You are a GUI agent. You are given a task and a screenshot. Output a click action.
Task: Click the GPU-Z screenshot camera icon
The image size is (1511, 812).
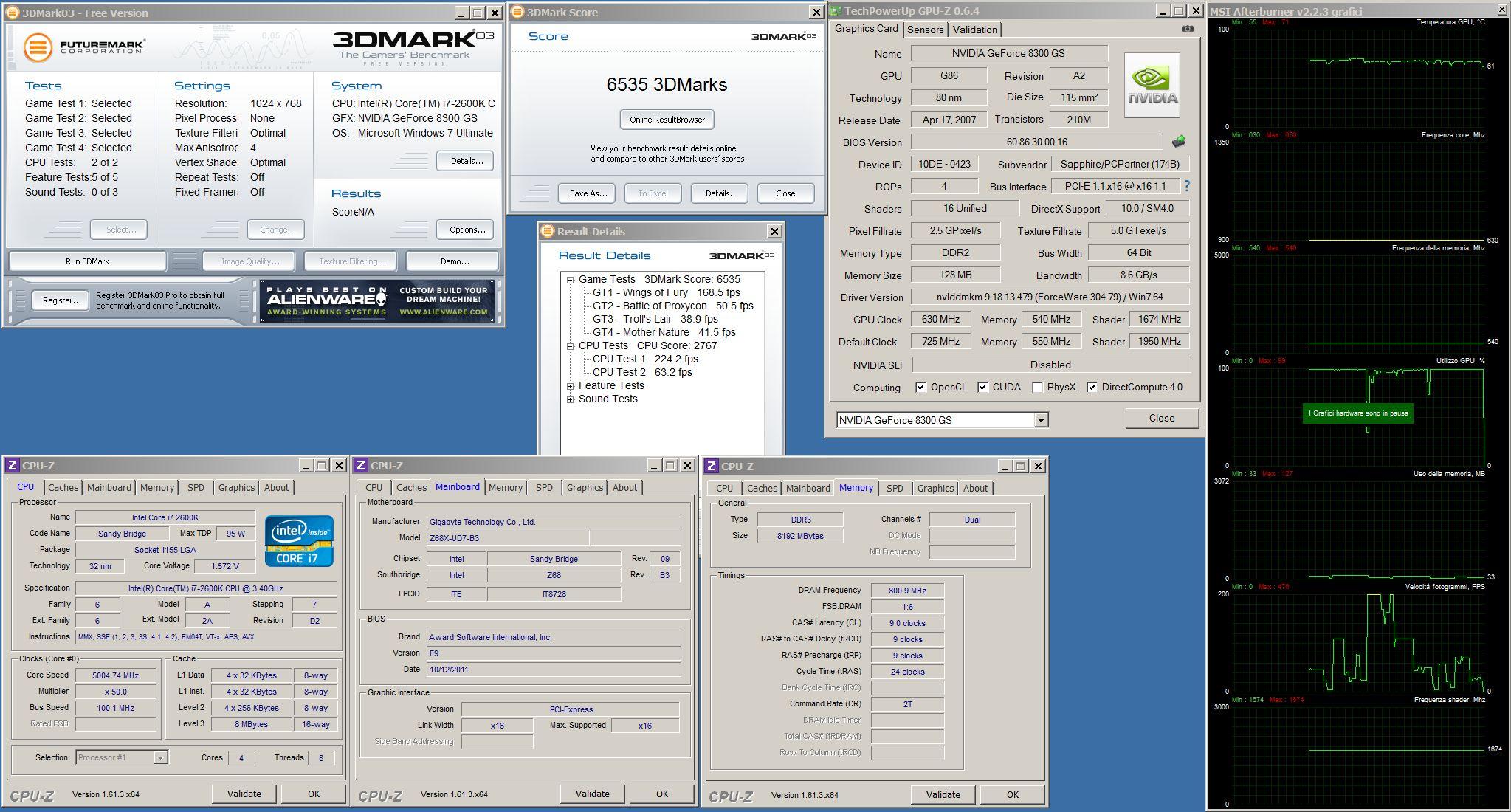coord(1187,29)
